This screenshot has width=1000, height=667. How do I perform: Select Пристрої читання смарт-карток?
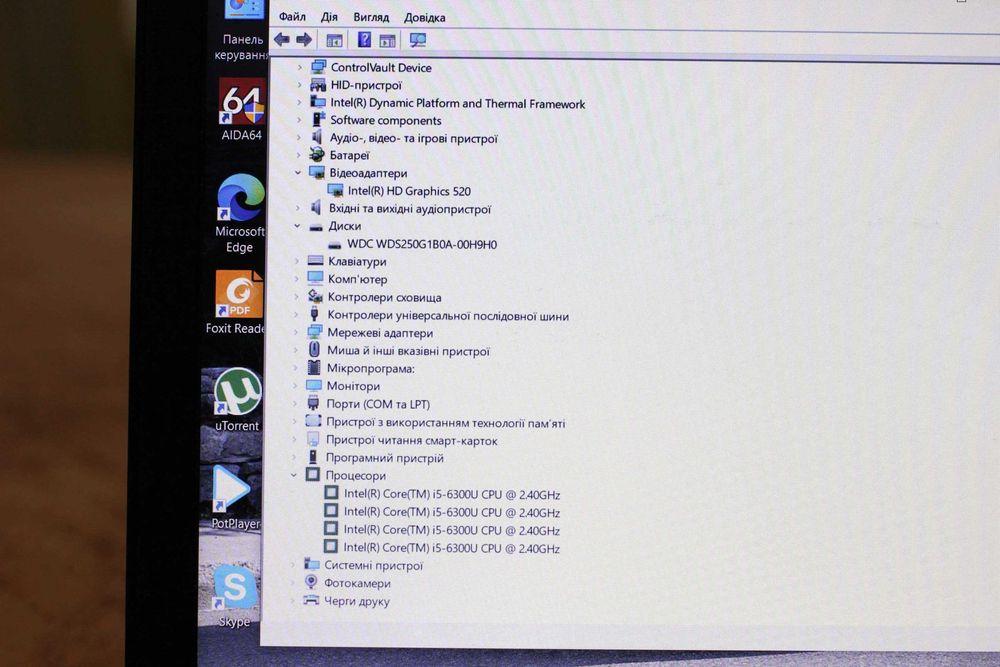click(x=411, y=440)
